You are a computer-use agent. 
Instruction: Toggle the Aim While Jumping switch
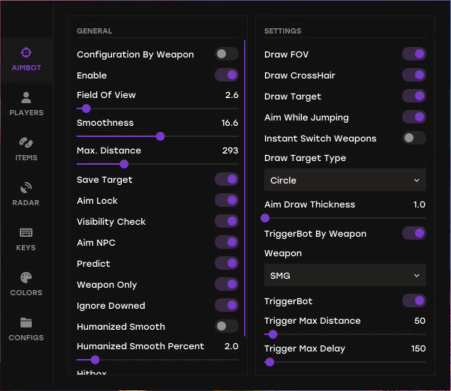pos(414,117)
